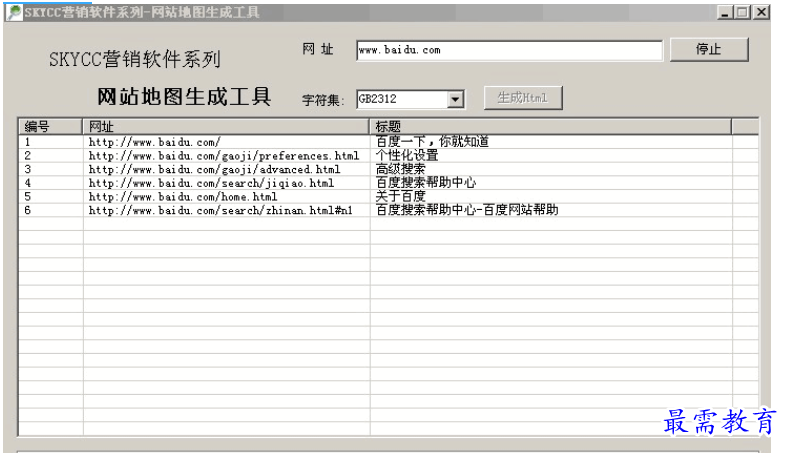Click title cell 关于百度
Screen dimensions: 785x453
[x=401, y=197]
